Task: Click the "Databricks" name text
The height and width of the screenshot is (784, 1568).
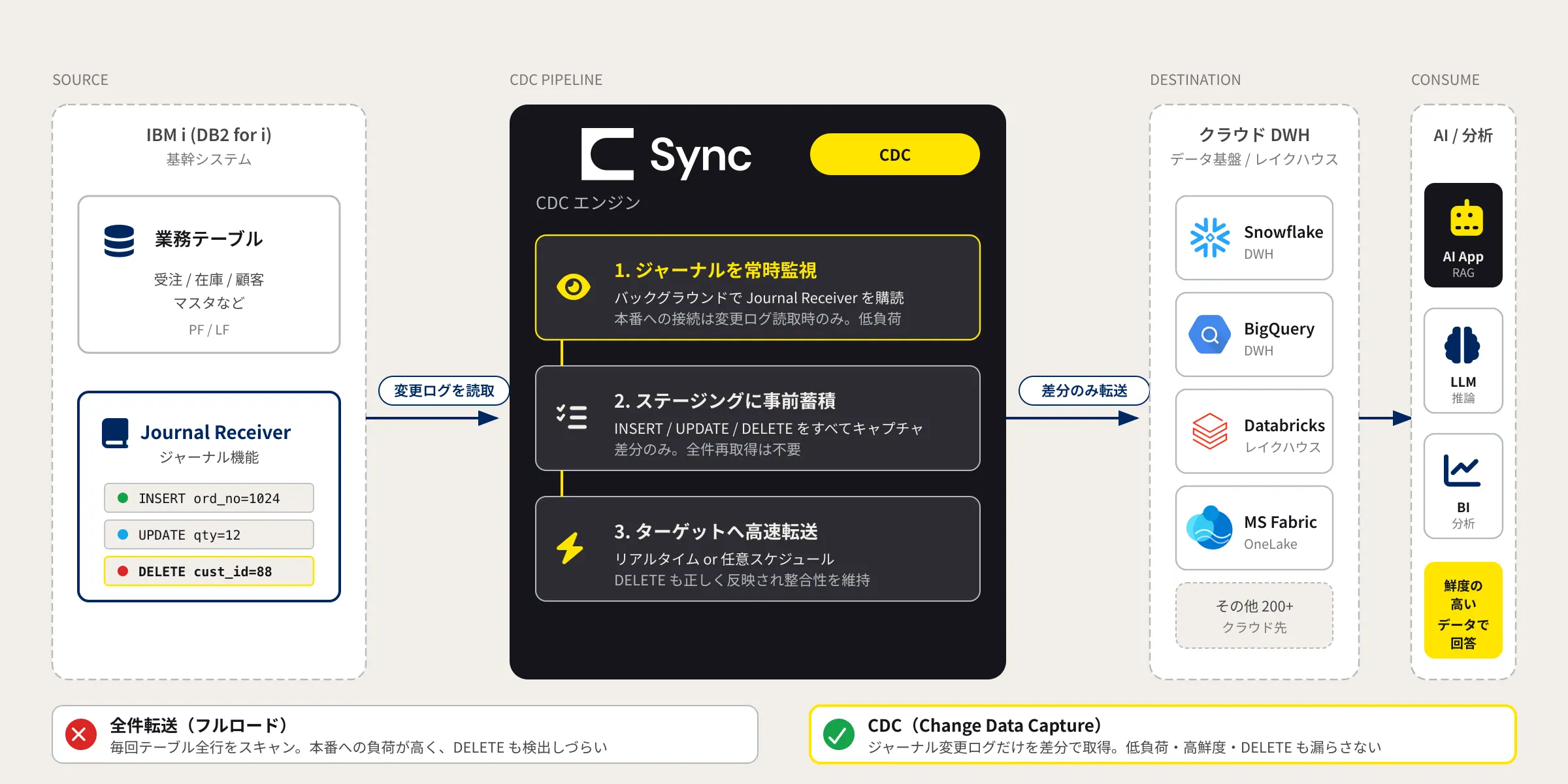Action: click(x=1284, y=425)
